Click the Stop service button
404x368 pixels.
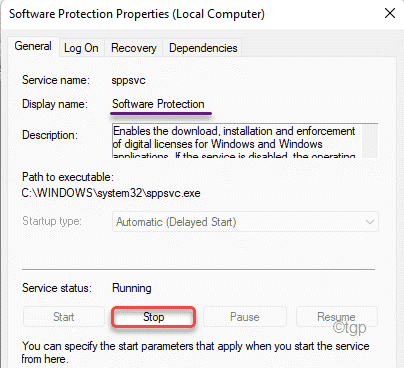(x=153, y=317)
